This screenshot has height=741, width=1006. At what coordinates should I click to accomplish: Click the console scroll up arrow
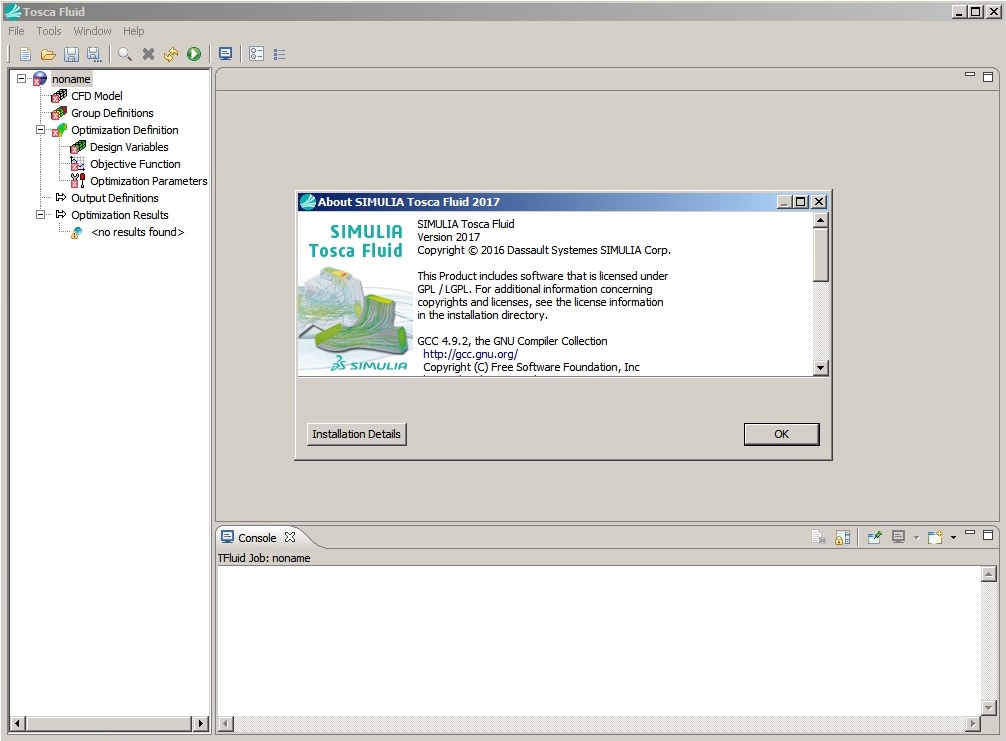pos(989,574)
